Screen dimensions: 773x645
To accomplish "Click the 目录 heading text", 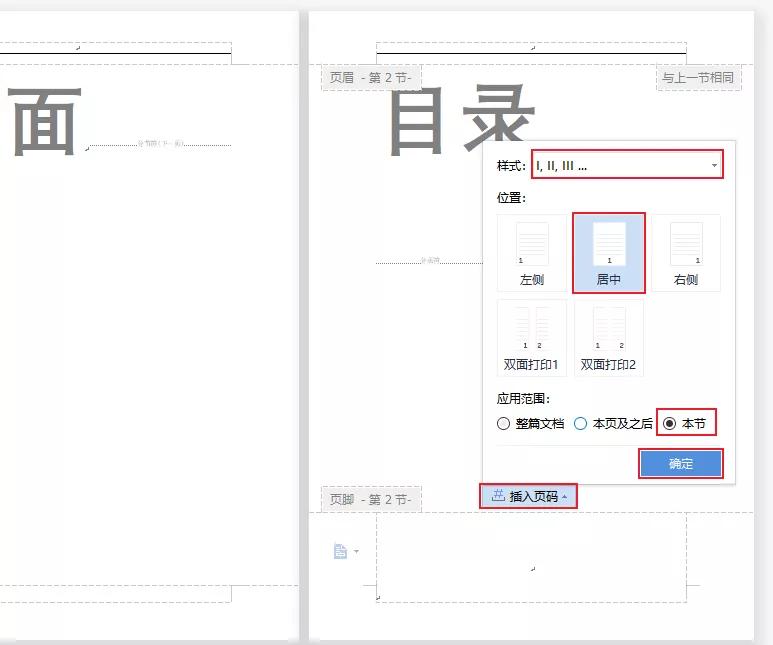I will pyautogui.click(x=462, y=119).
